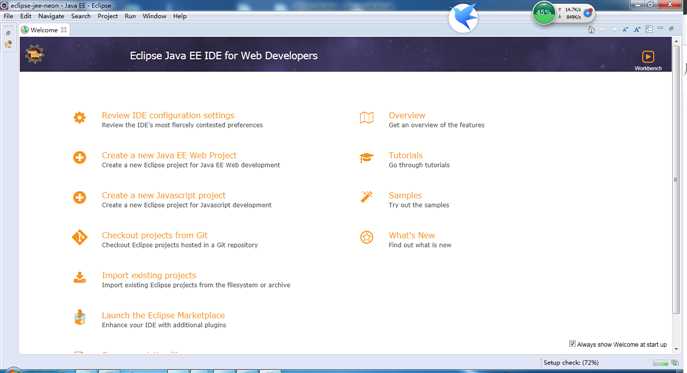This screenshot has width=687, height=373.
Task: Click 'Checkout Eclipse projects hosted in a Git repository' text
Action: [x=180, y=245]
